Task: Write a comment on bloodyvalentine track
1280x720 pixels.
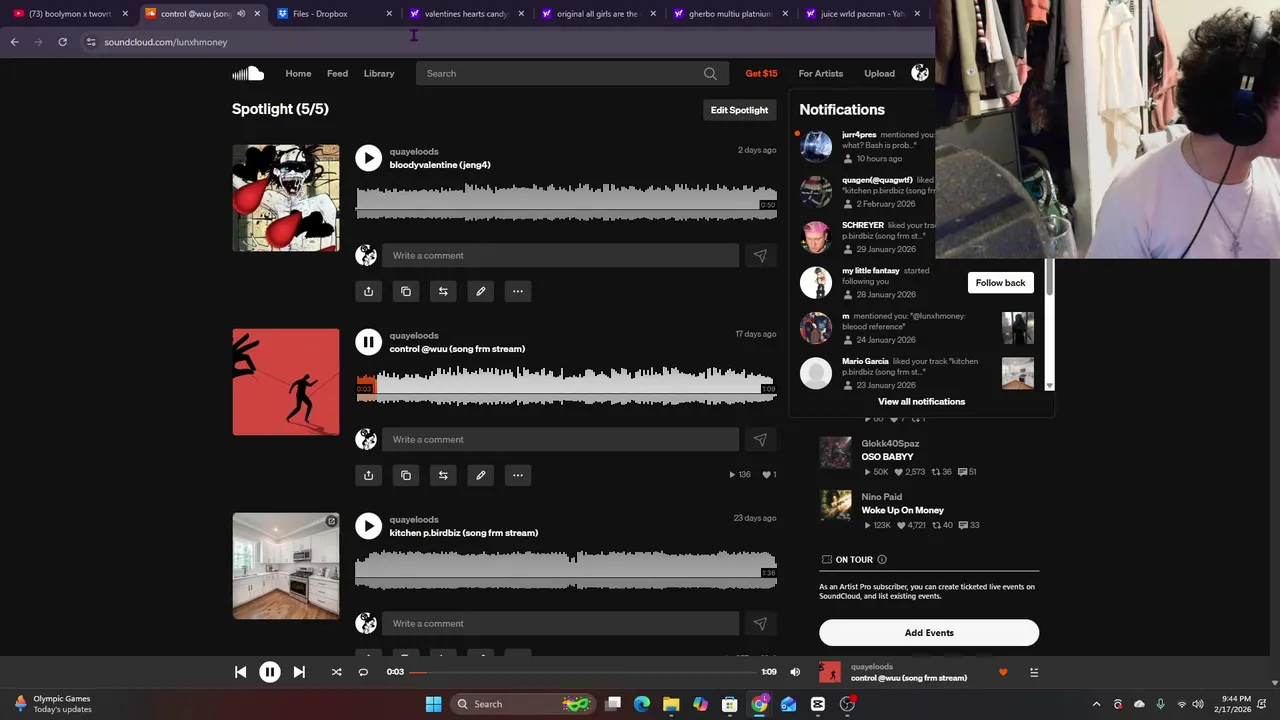Action: pyautogui.click(x=560, y=256)
